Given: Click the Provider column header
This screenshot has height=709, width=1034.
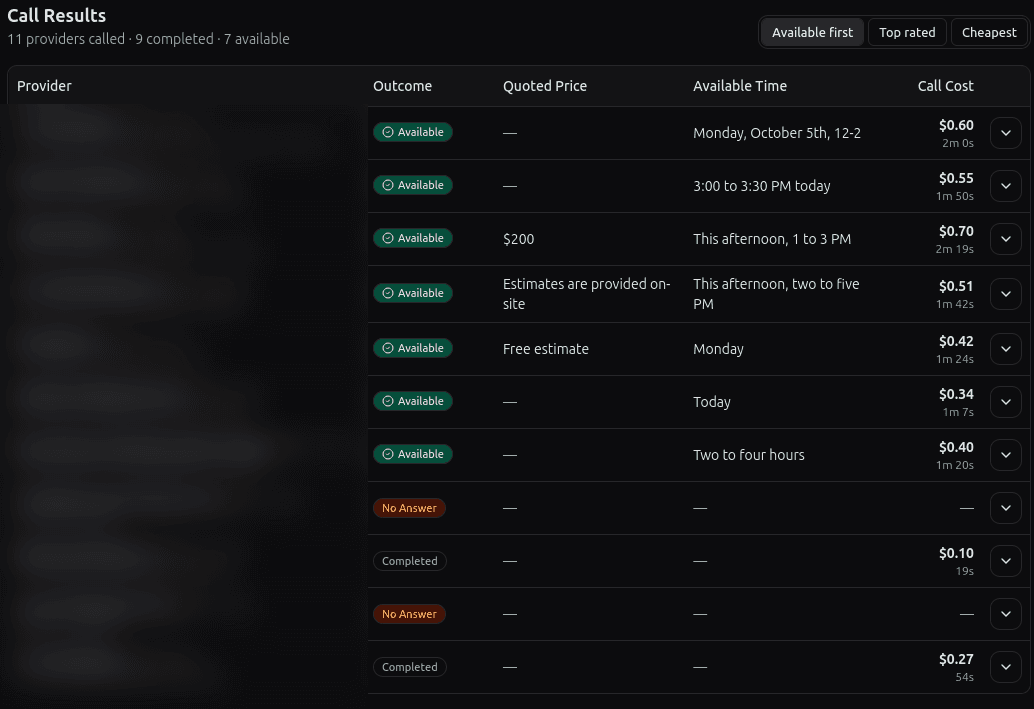Looking at the screenshot, I should click(x=44, y=86).
